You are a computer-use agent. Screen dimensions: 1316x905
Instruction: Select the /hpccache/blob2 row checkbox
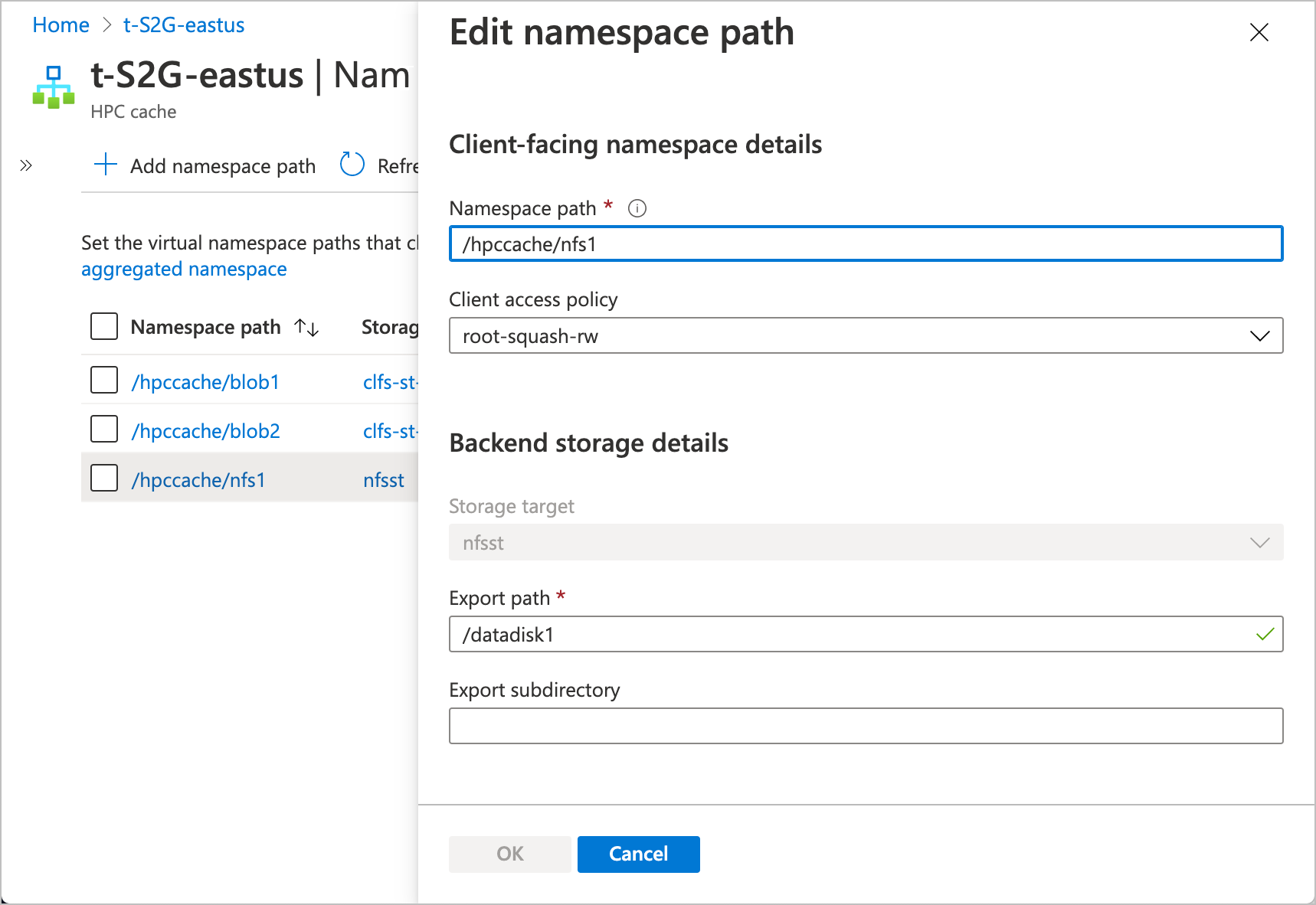(103, 430)
